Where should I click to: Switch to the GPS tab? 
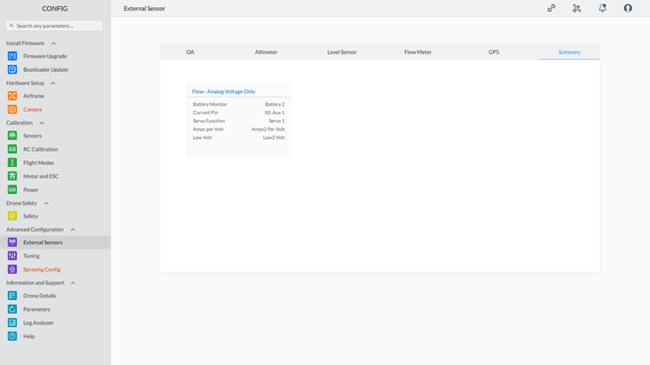494,52
